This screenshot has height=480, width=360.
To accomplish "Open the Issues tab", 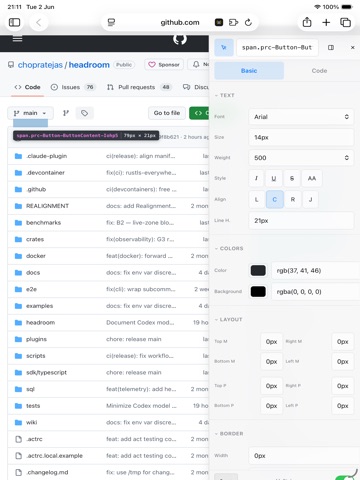I will (73, 87).
